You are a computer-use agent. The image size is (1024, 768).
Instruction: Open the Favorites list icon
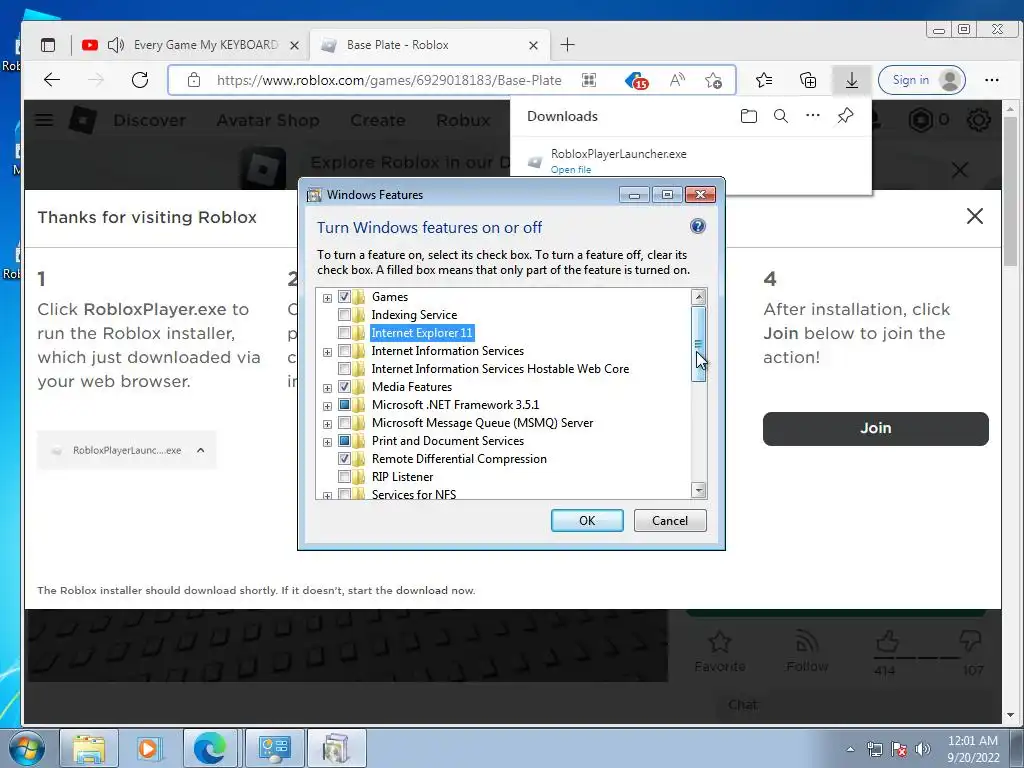point(763,80)
